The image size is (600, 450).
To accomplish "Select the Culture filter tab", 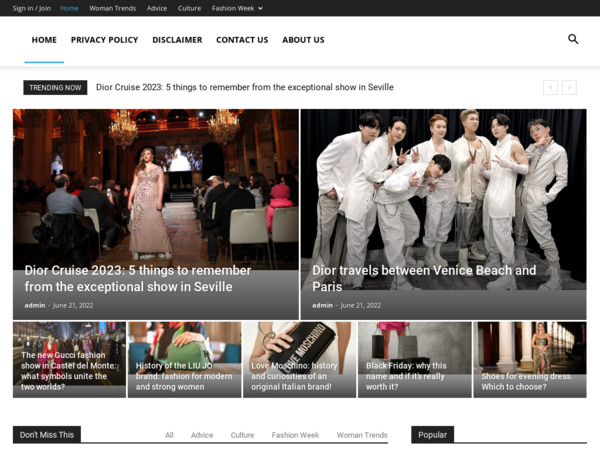I will click(x=242, y=435).
